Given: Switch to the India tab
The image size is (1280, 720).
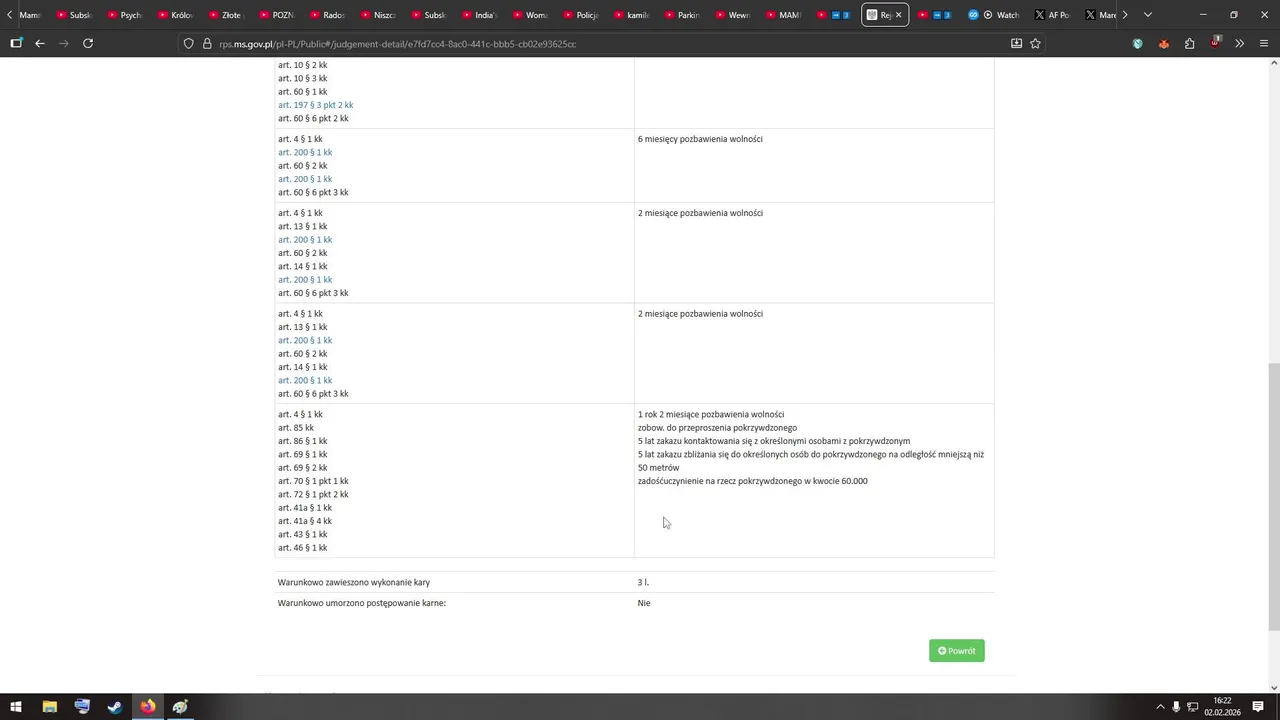Looking at the screenshot, I should tap(481, 15).
